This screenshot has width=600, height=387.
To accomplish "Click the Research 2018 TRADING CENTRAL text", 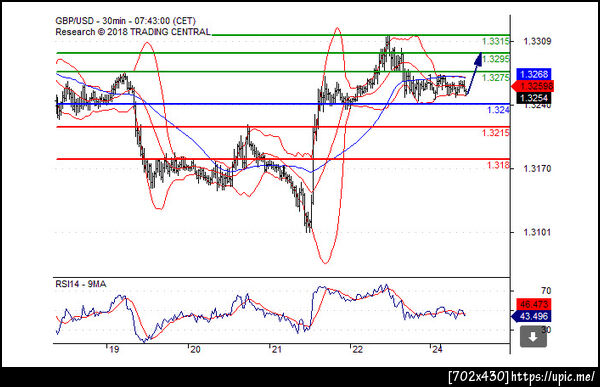I will tap(133, 32).
